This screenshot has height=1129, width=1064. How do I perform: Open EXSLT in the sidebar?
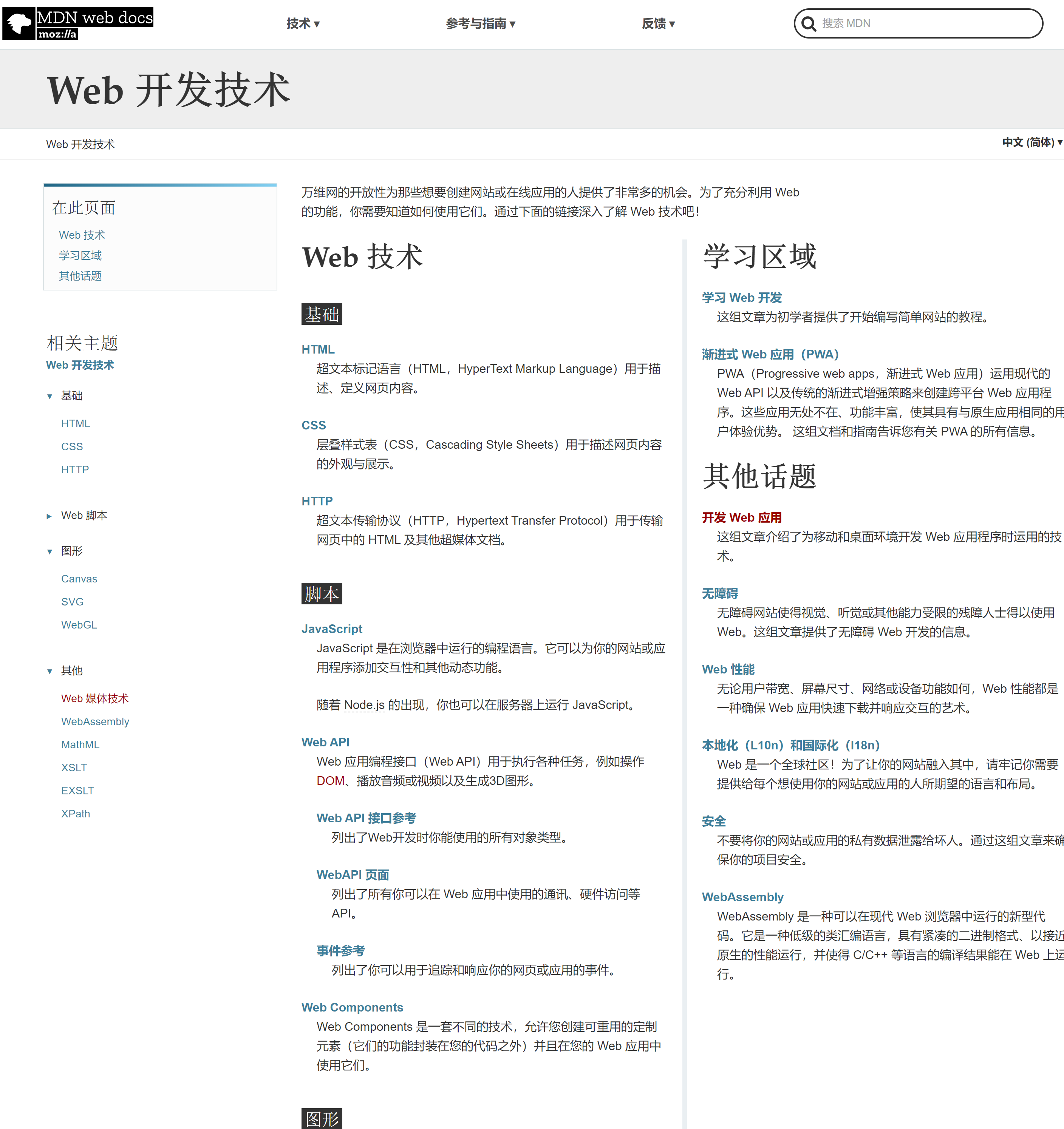click(77, 791)
